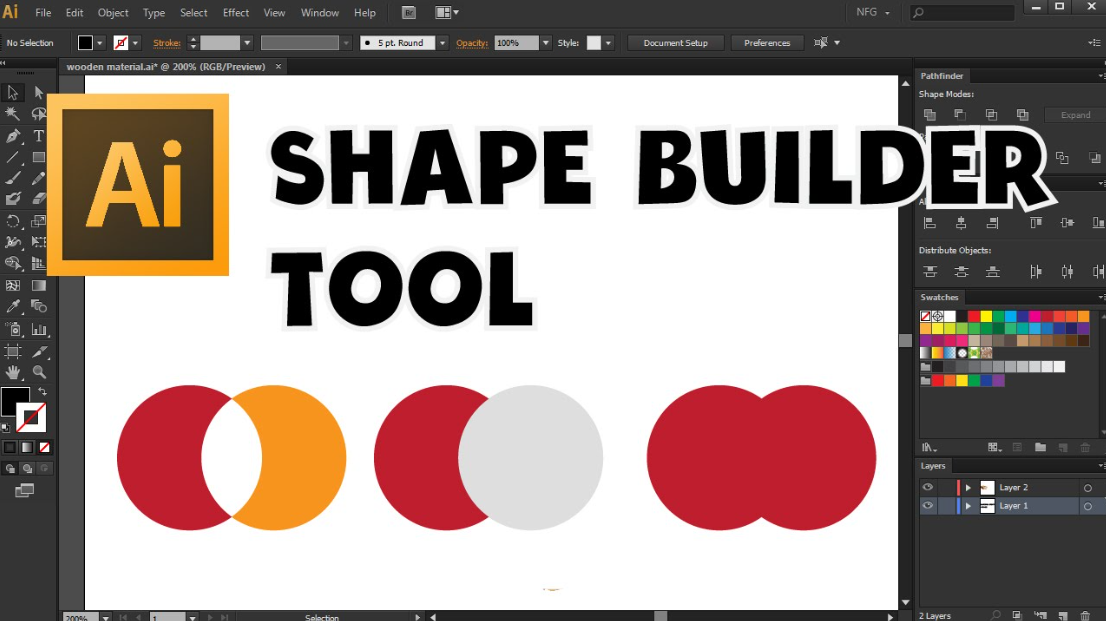1106x621 pixels.
Task: Select the Direct Selection tool
Action: tap(39, 92)
